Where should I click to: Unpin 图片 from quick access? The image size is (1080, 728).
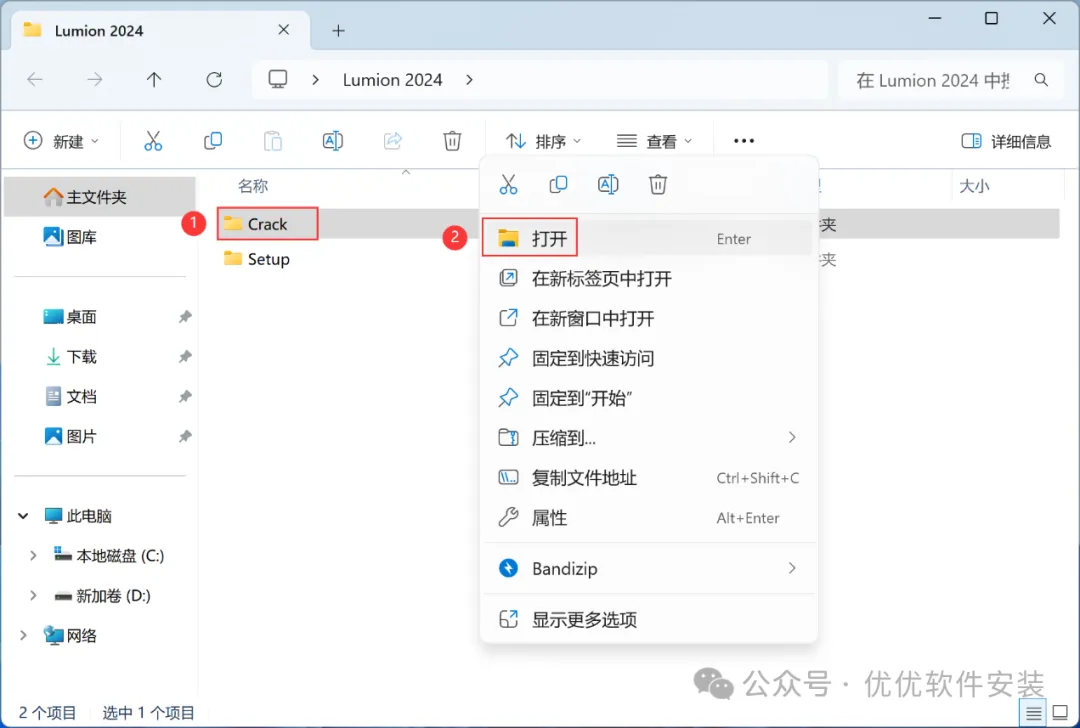(185, 437)
